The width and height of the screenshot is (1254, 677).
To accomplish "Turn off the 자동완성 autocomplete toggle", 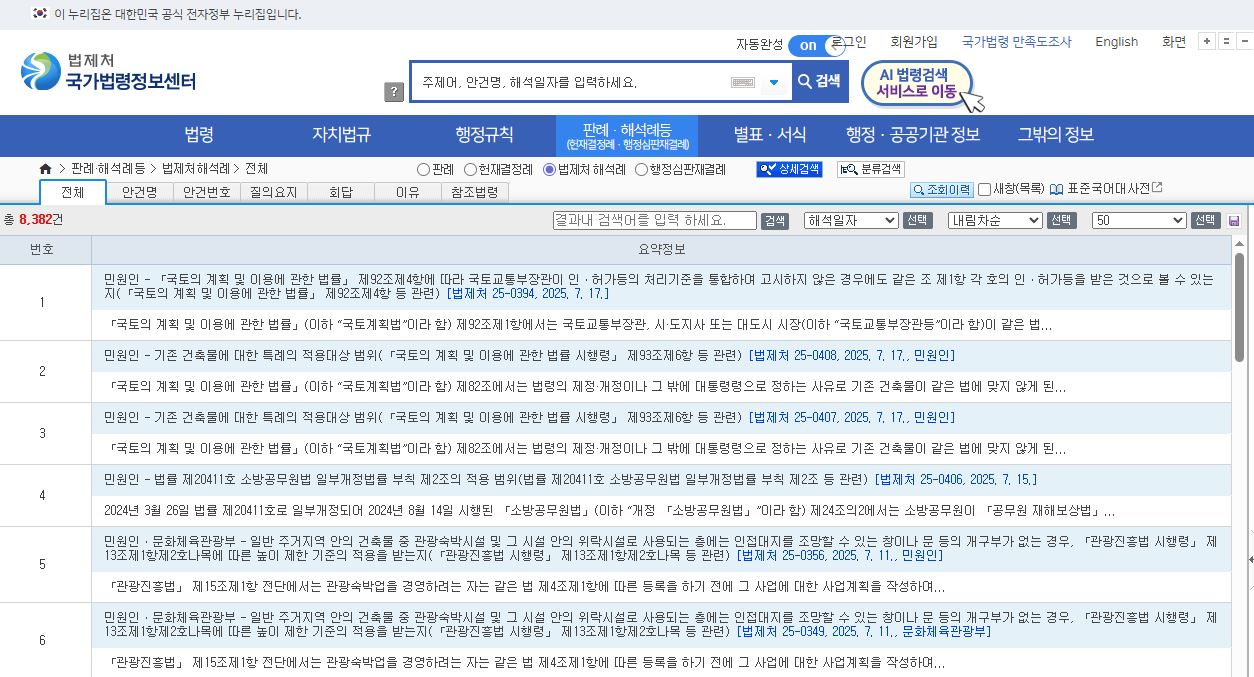I will (x=808, y=45).
